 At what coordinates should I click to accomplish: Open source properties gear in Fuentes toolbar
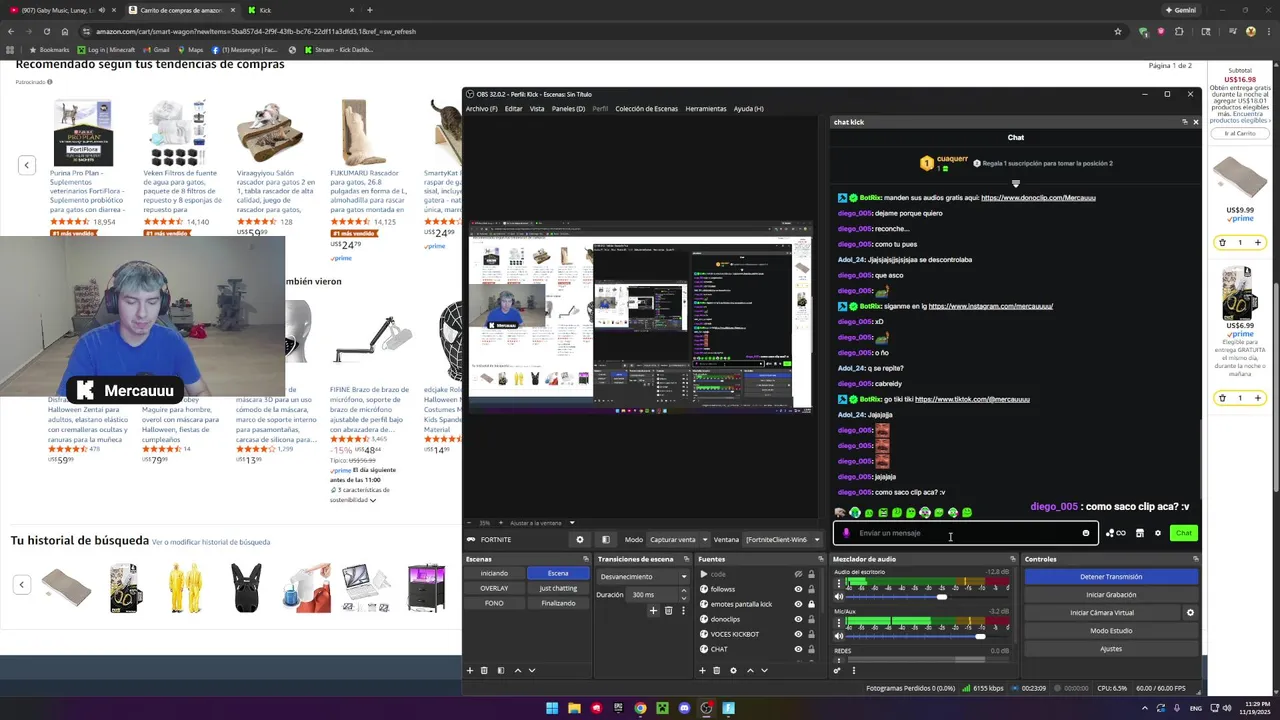click(733, 670)
